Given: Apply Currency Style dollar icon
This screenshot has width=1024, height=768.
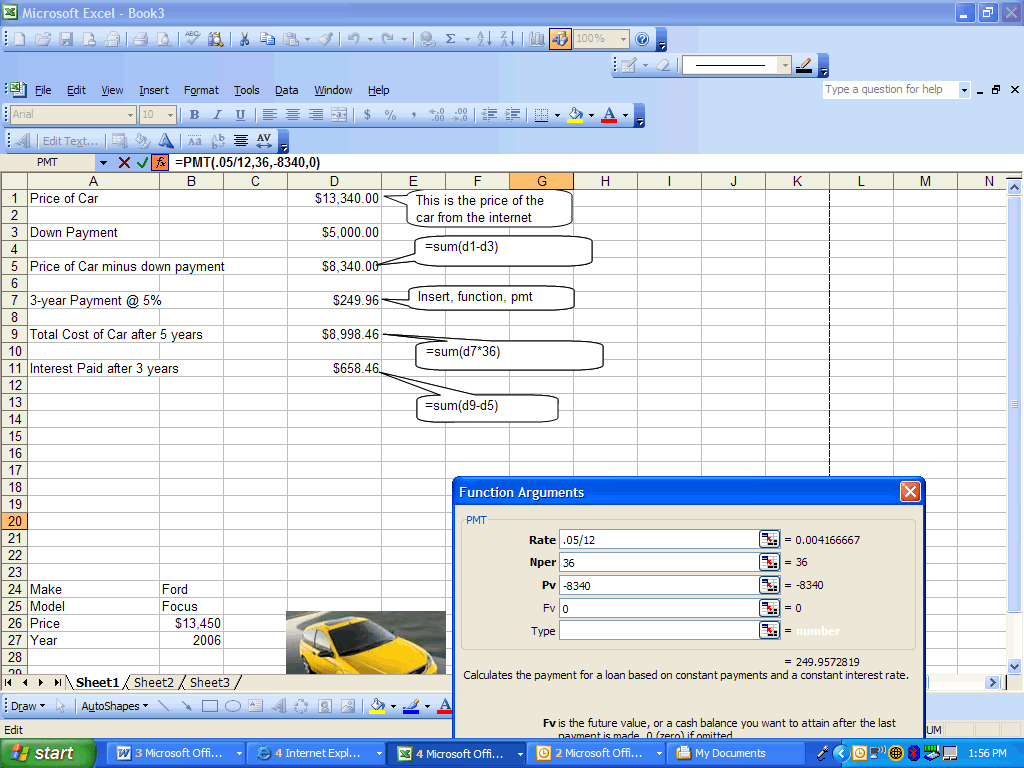Looking at the screenshot, I should (367, 115).
